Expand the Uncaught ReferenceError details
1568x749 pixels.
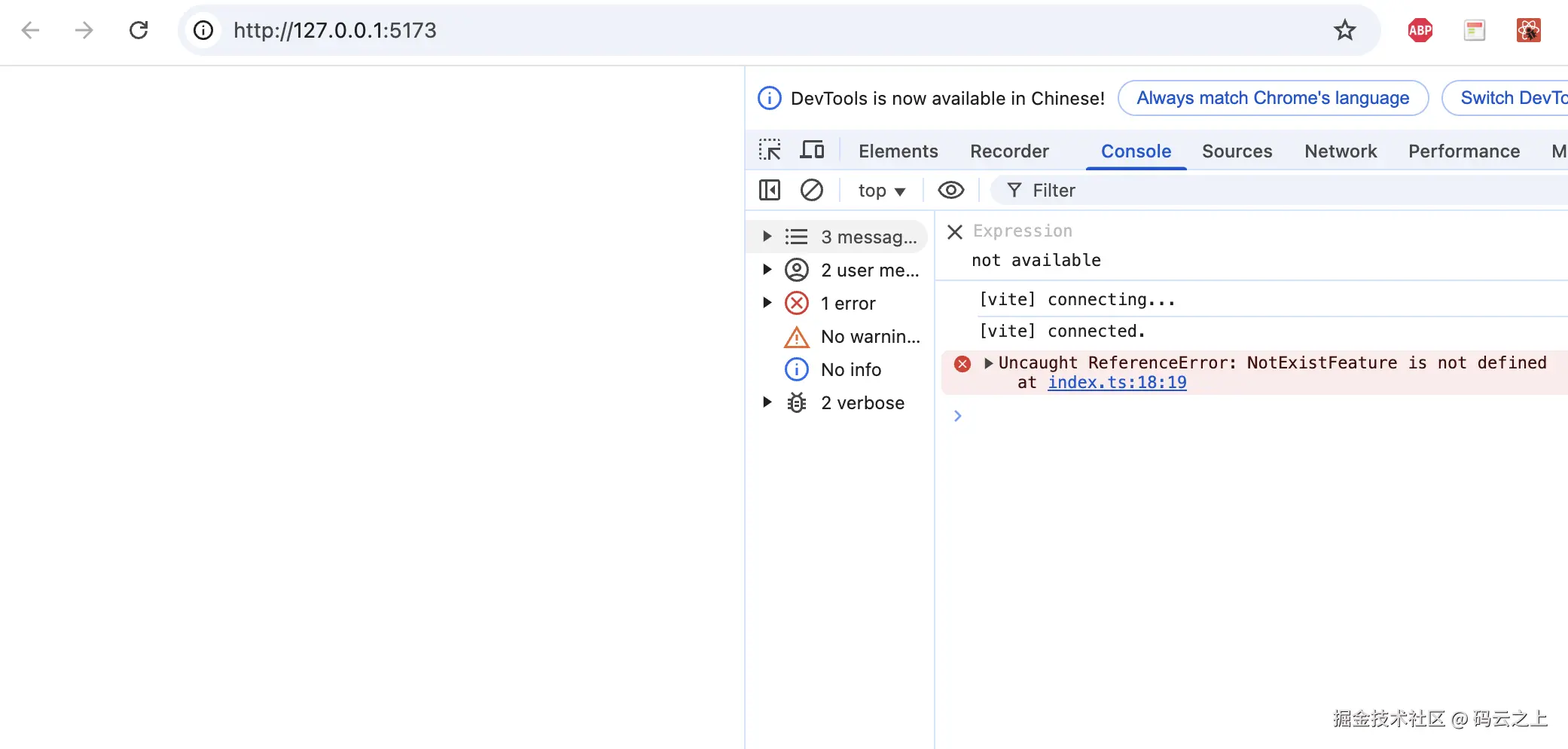pyautogui.click(x=988, y=363)
